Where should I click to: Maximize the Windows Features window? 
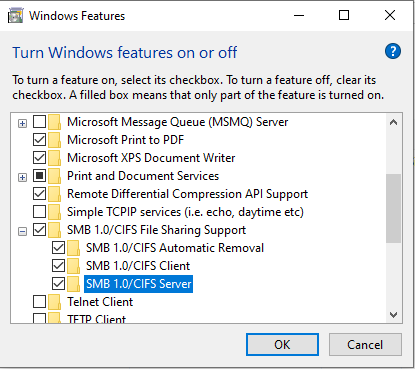click(x=344, y=15)
